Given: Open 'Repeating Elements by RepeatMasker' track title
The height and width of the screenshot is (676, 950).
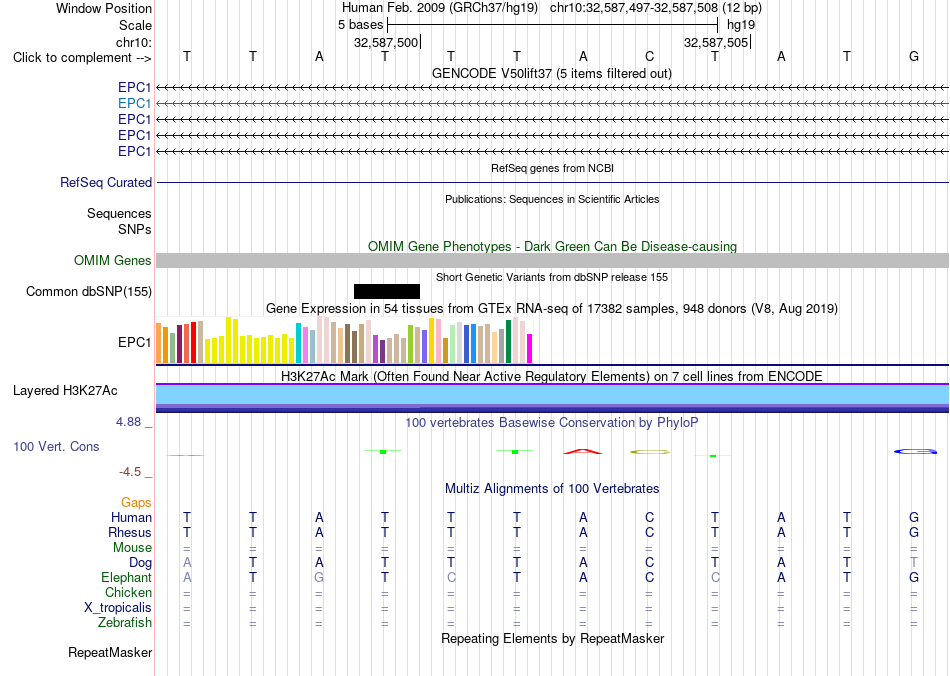Looking at the screenshot, I should click(552, 638).
